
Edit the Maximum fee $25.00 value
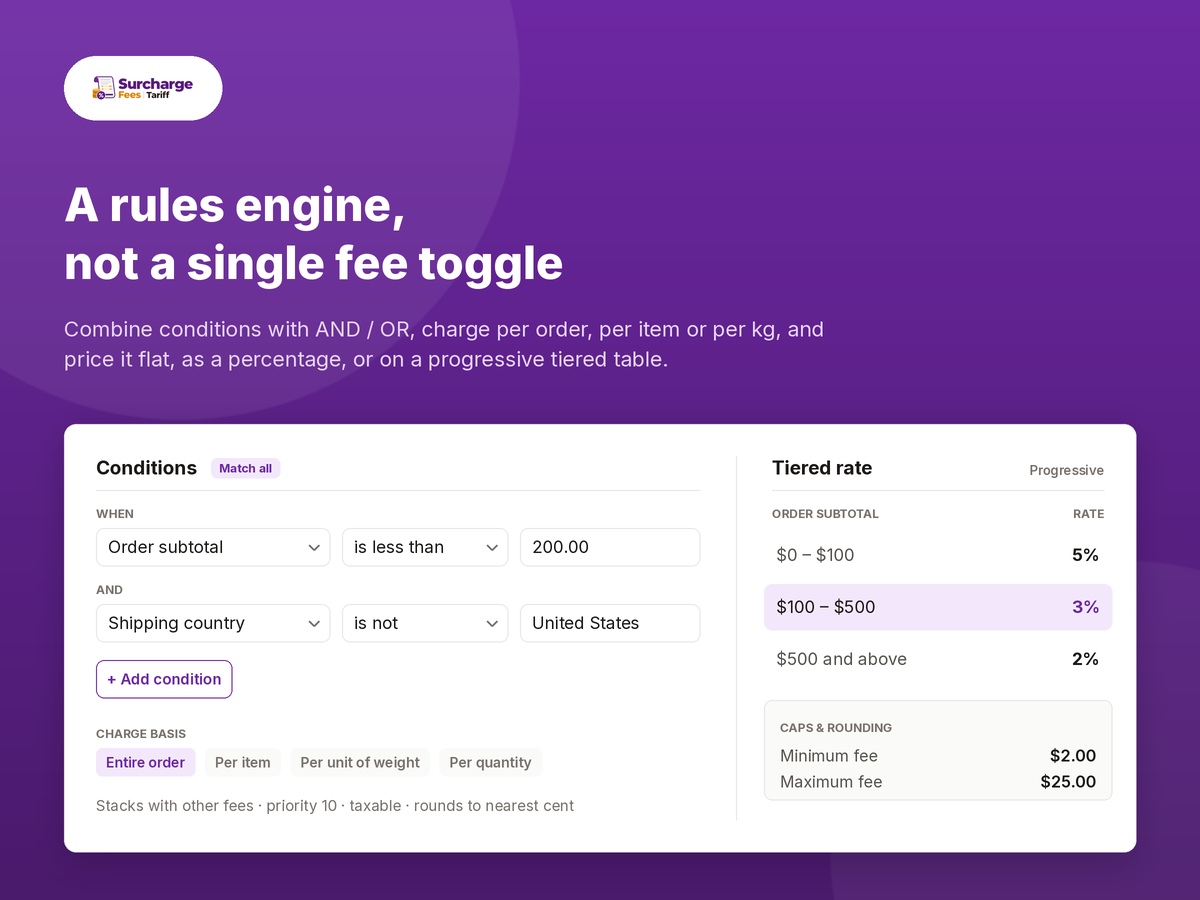(1068, 782)
